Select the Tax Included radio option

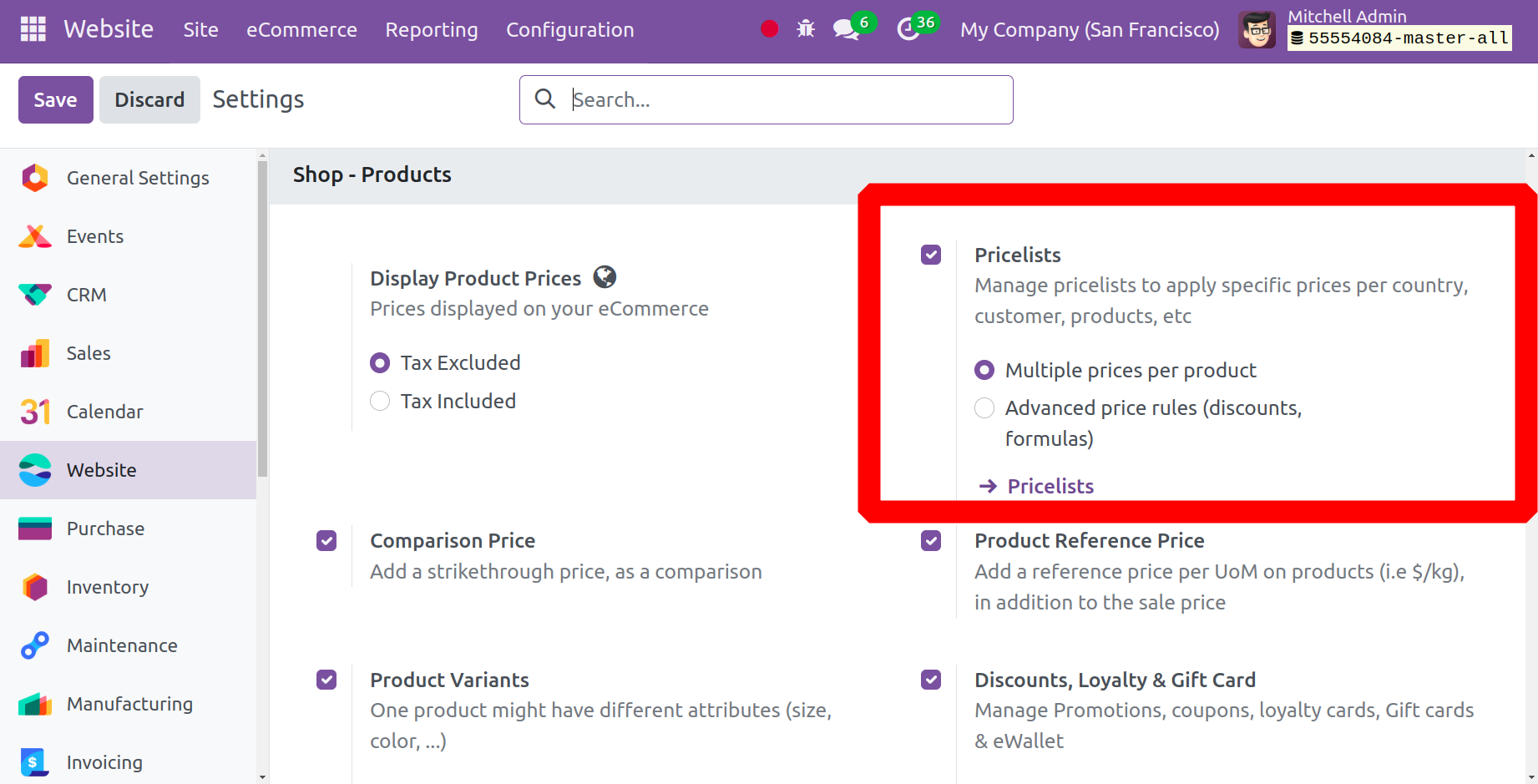(380, 402)
